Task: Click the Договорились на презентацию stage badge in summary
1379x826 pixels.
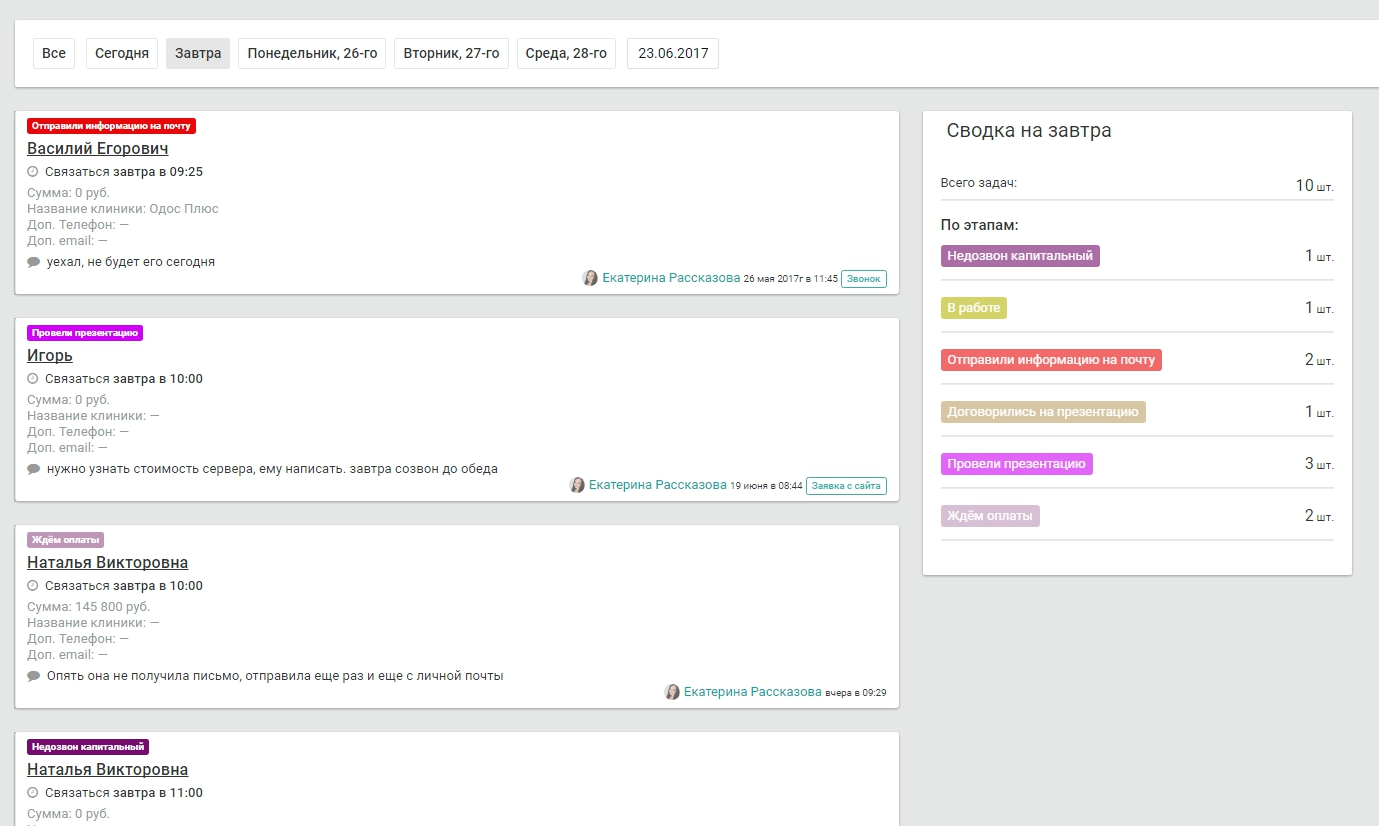Action: pyautogui.click(x=1043, y=412)
